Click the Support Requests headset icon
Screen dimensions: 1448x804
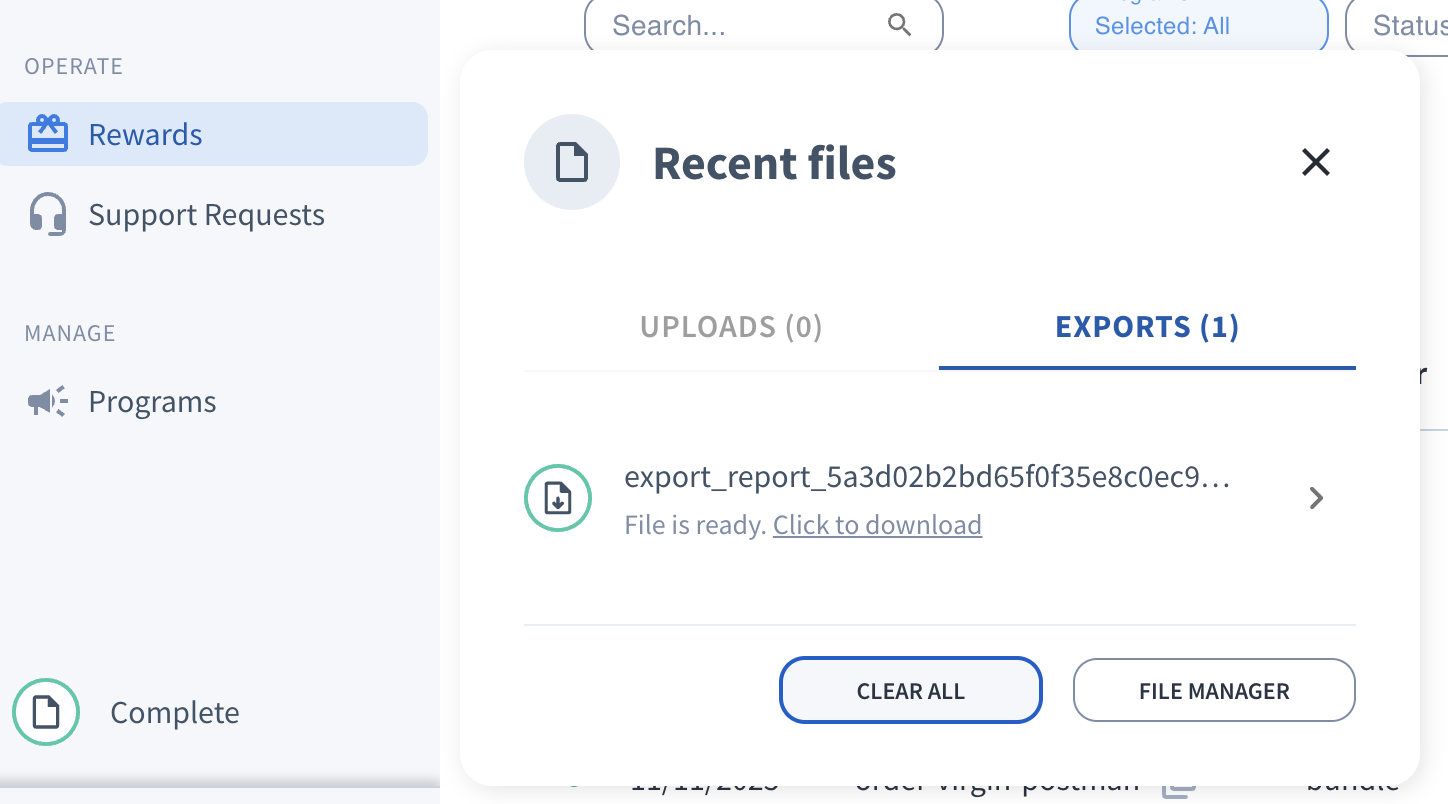click(x=47, y=215)
